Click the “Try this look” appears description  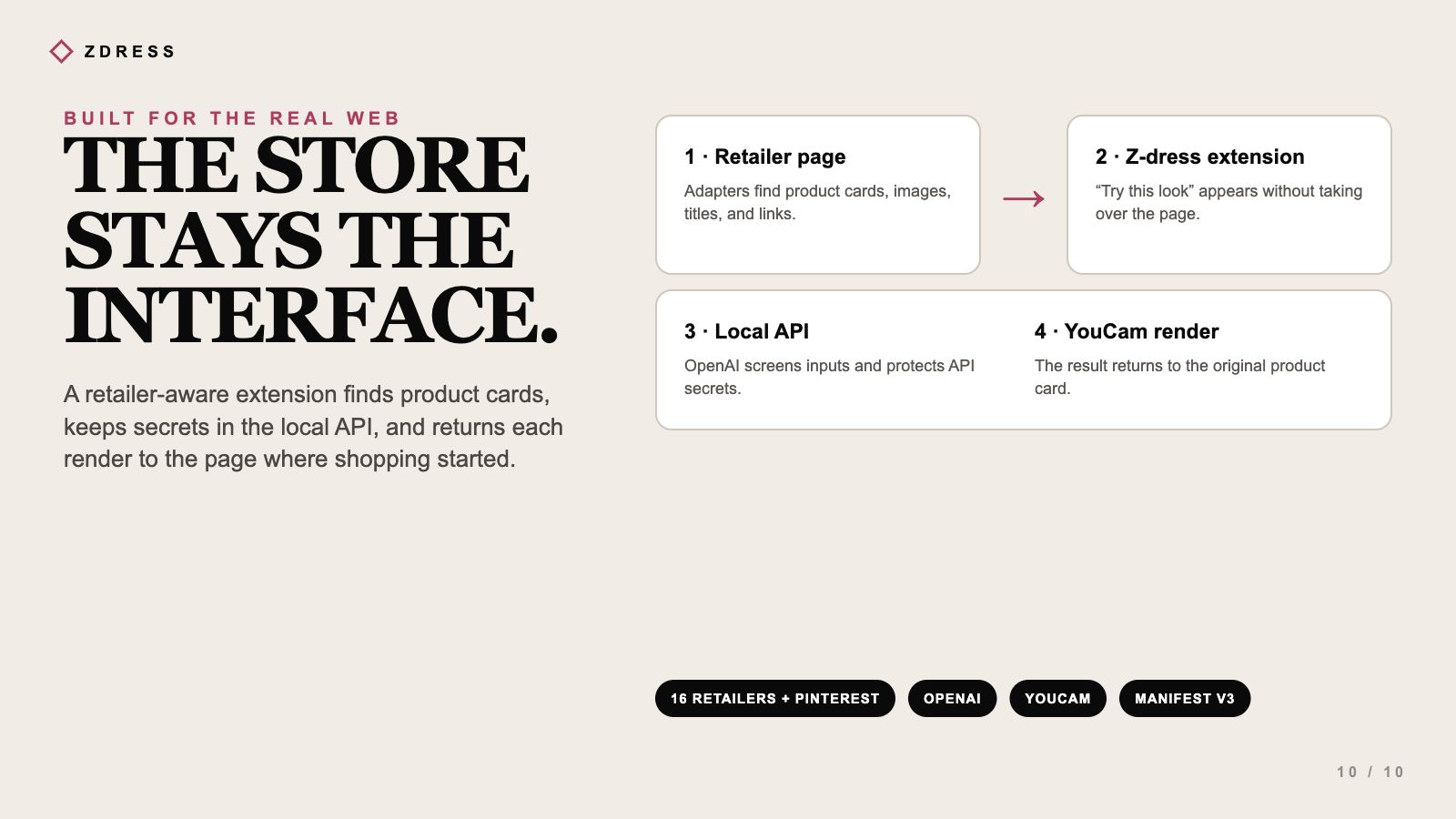(x=1228, y=202)
